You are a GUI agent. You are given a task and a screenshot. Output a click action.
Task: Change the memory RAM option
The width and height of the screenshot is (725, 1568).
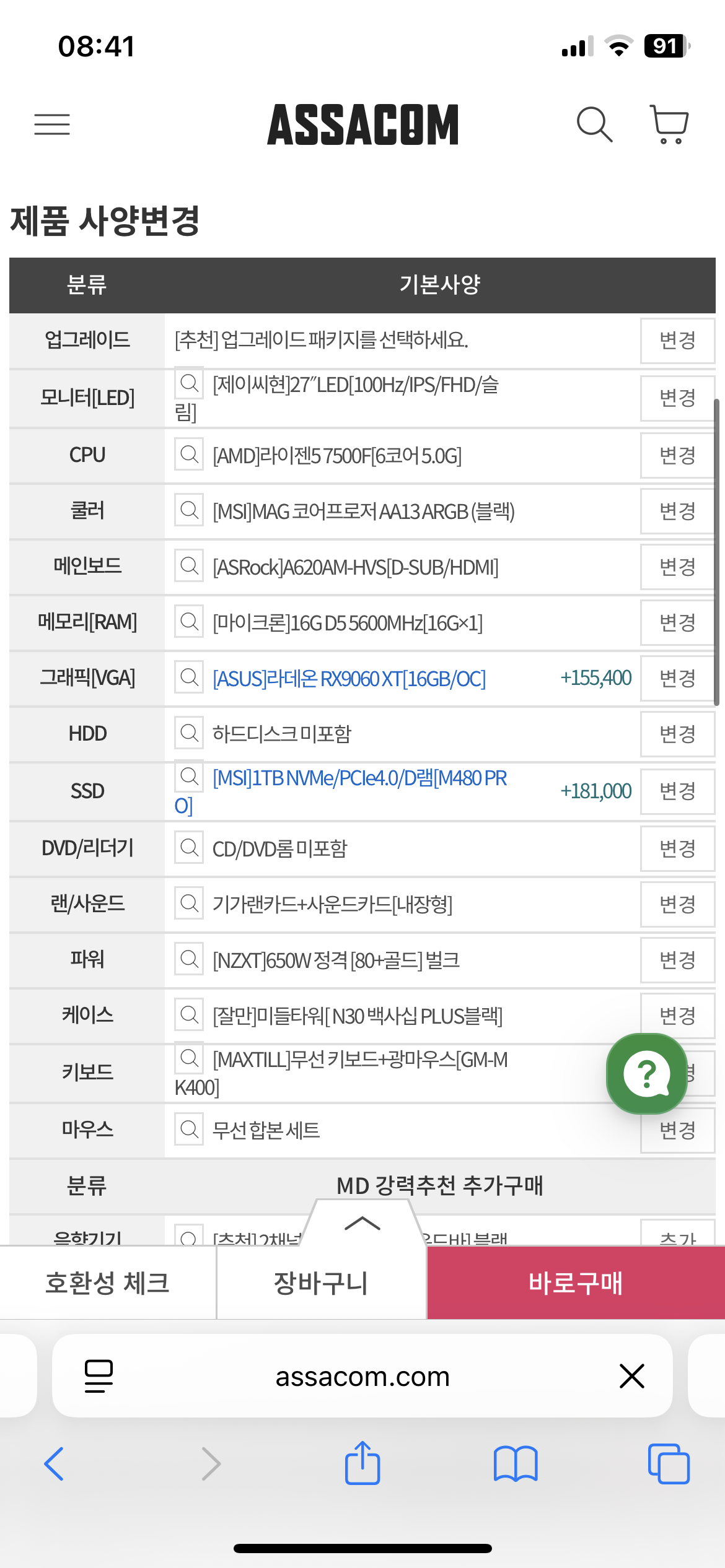pos(677,622)
